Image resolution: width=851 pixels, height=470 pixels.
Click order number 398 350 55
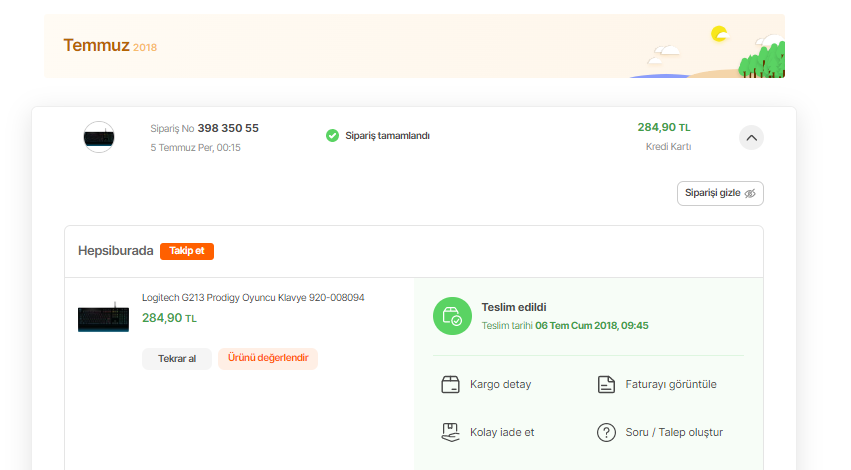tap(228, 129)
